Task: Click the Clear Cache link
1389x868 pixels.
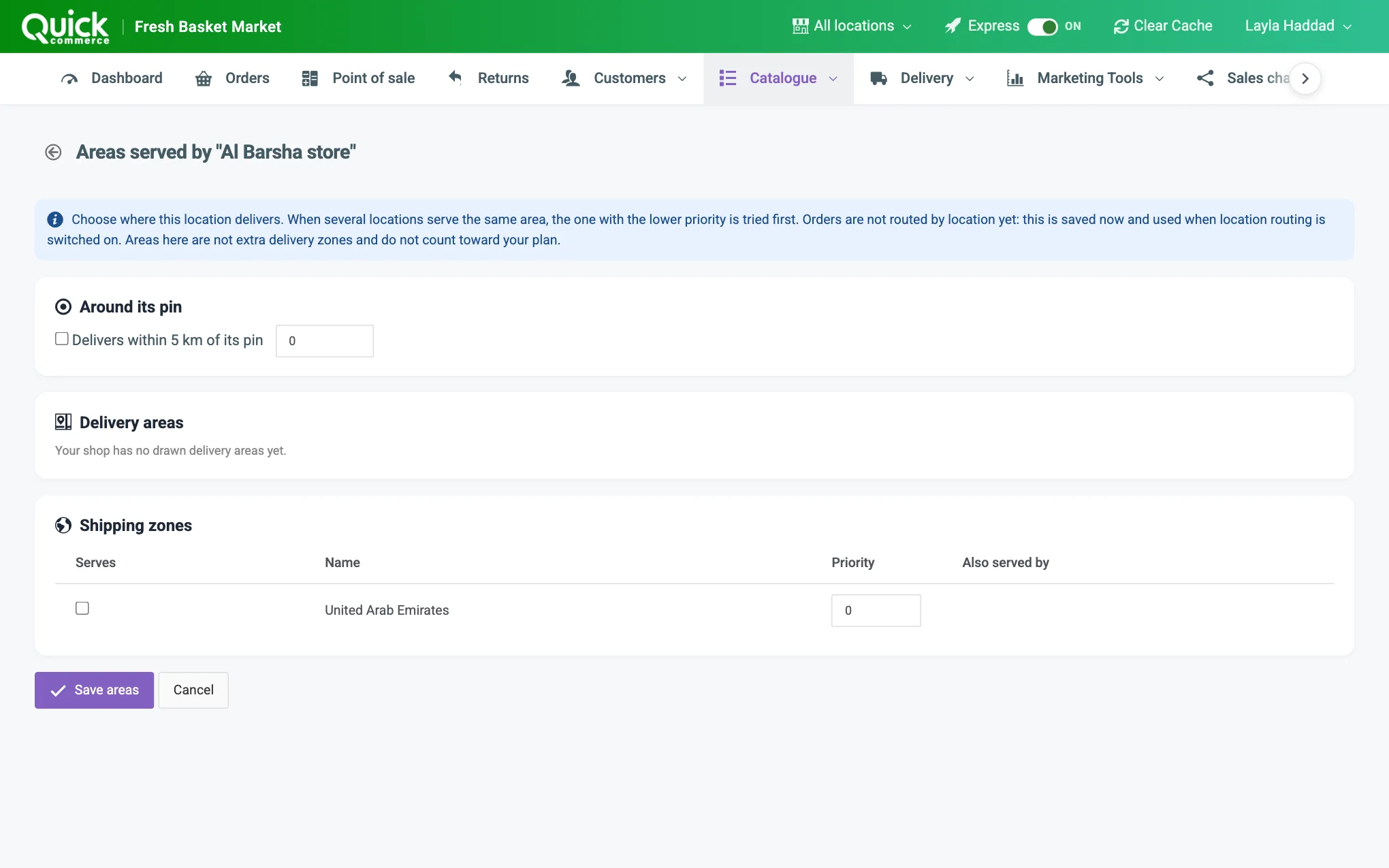Action: (x=1163, y=26)
